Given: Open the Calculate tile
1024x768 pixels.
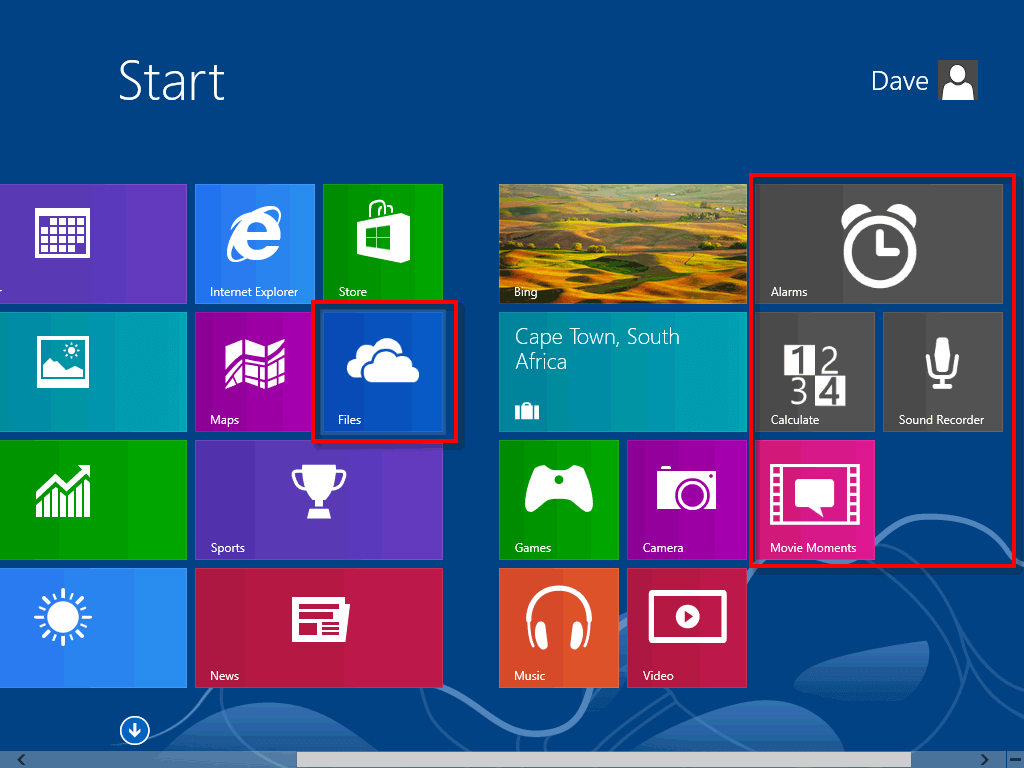Looking at the screenshot, I should pos(815,372).
